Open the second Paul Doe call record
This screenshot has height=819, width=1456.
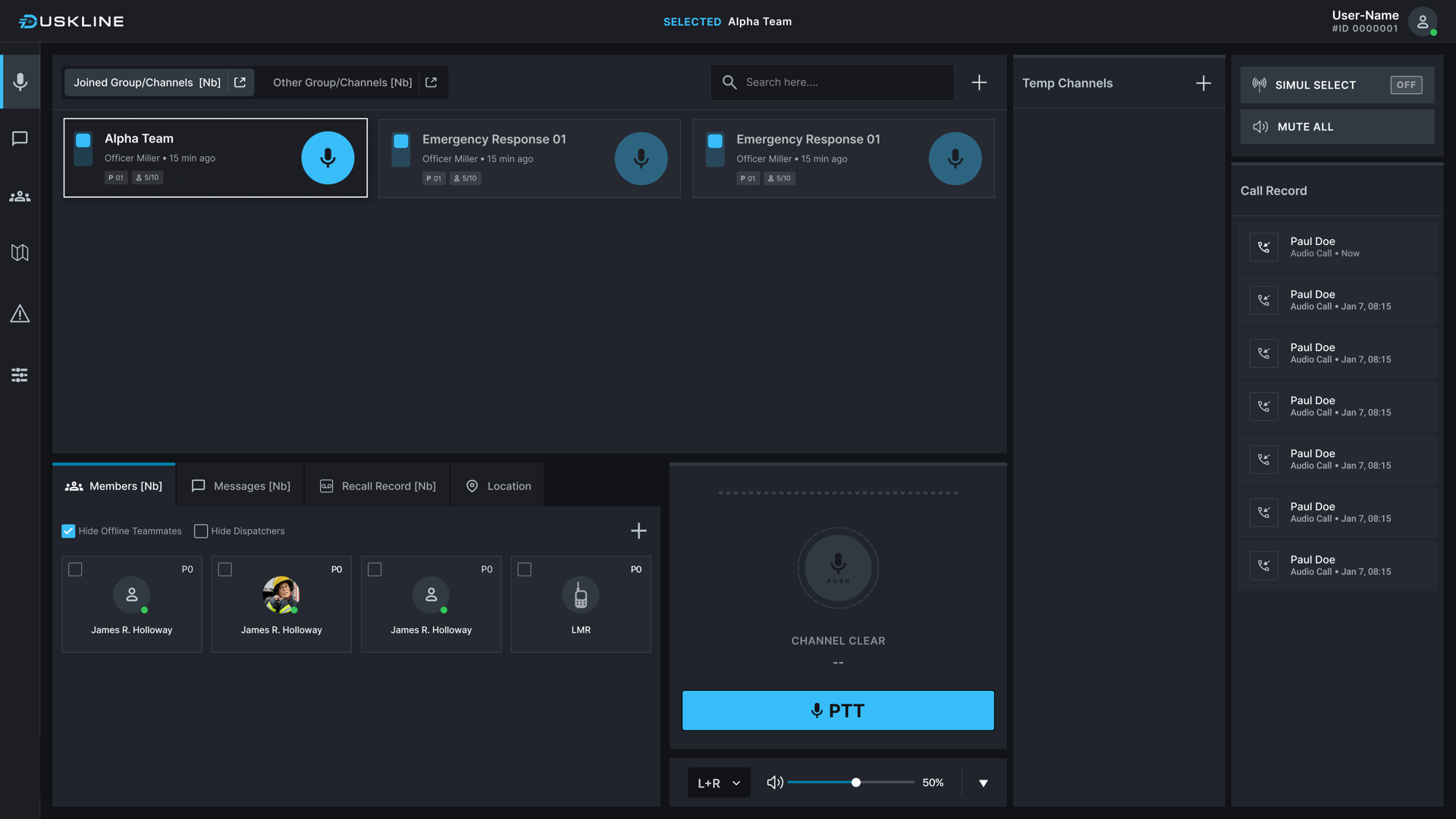pos(1338,300)
